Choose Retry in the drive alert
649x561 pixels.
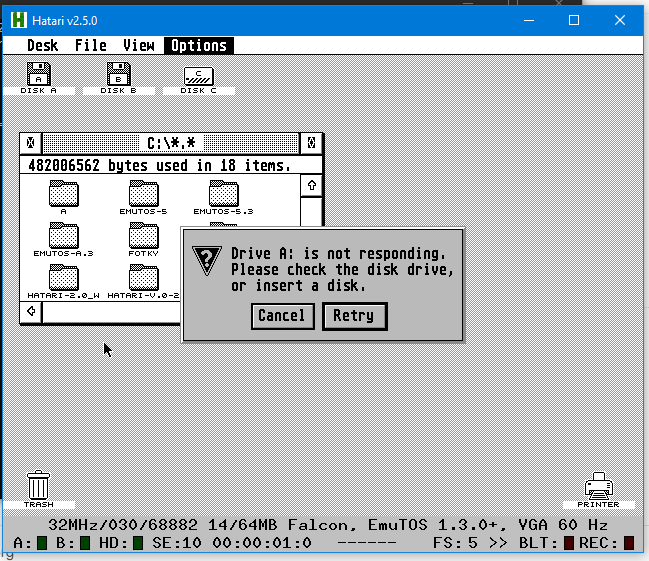click(x=355, y=316)
